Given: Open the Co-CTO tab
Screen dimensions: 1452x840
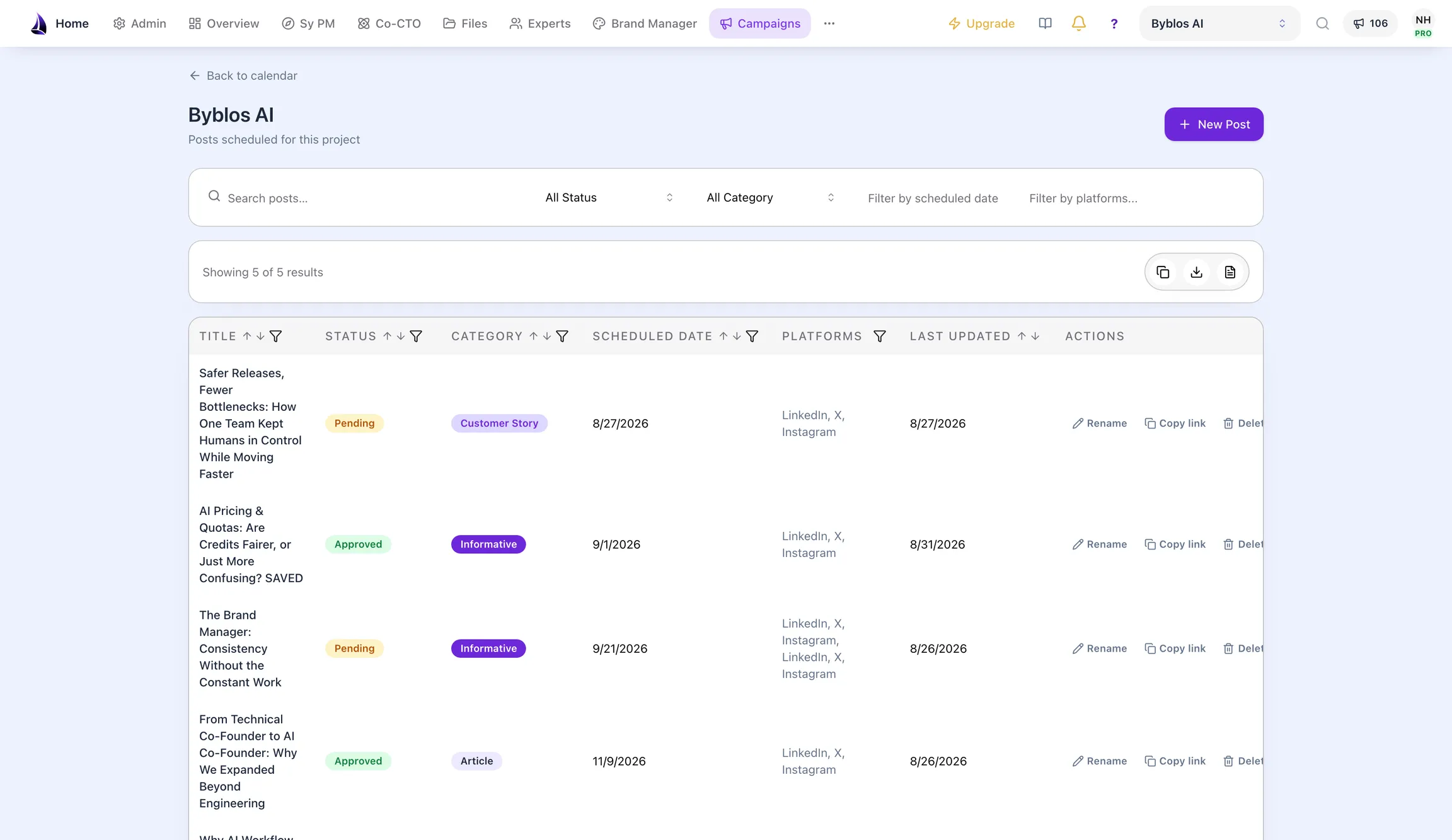Looking at the screenshot, I should point(389,23).
